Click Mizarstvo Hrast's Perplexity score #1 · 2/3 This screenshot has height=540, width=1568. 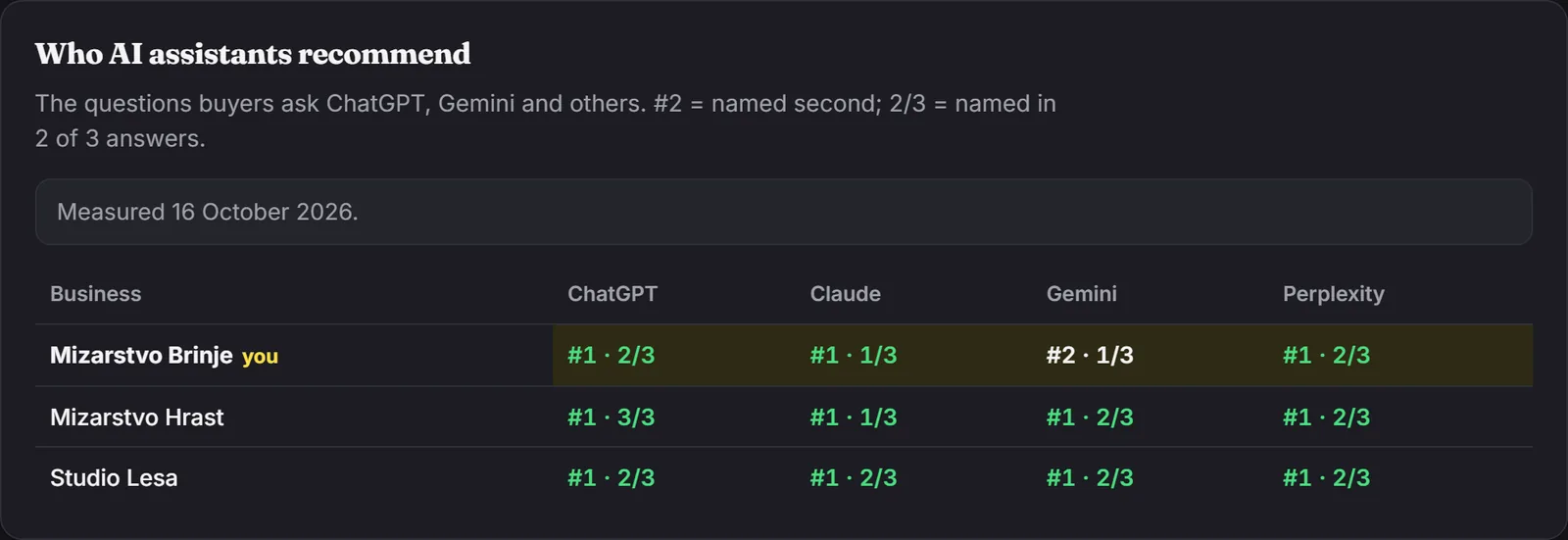[1327, 417]
